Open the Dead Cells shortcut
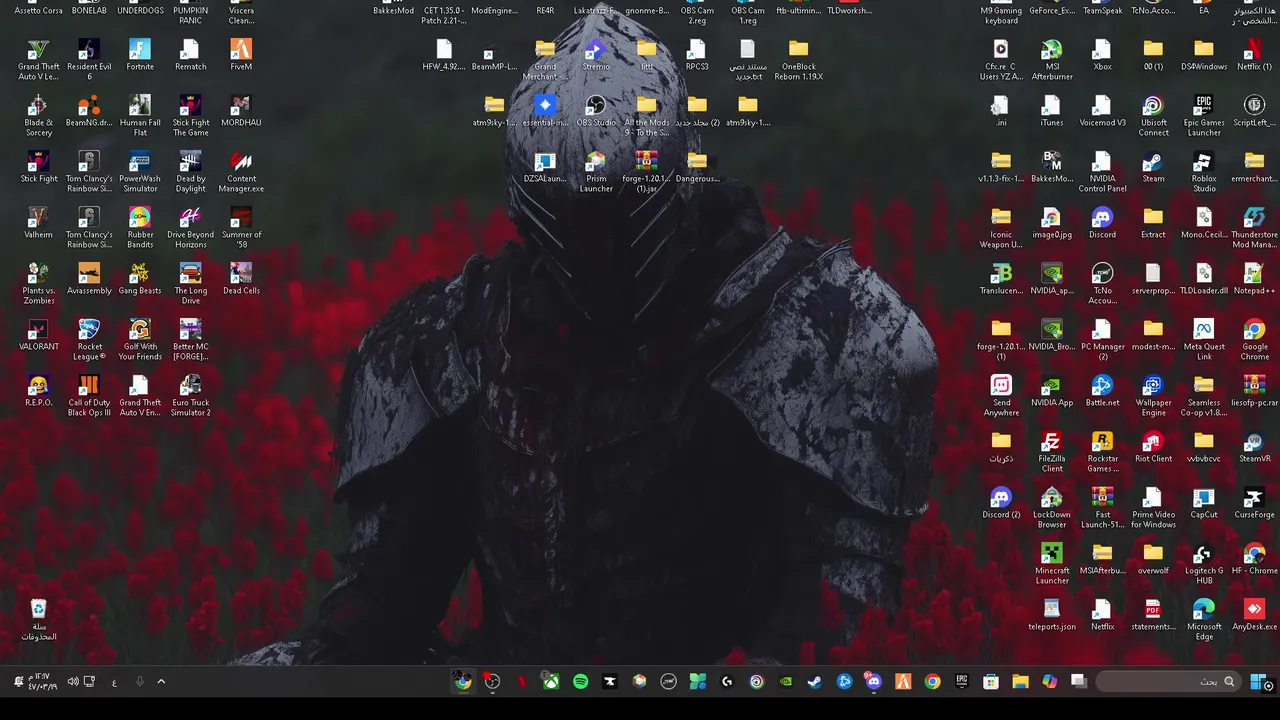The height and width of the screenshot is (720, 1280). click(x=241, y=279)
